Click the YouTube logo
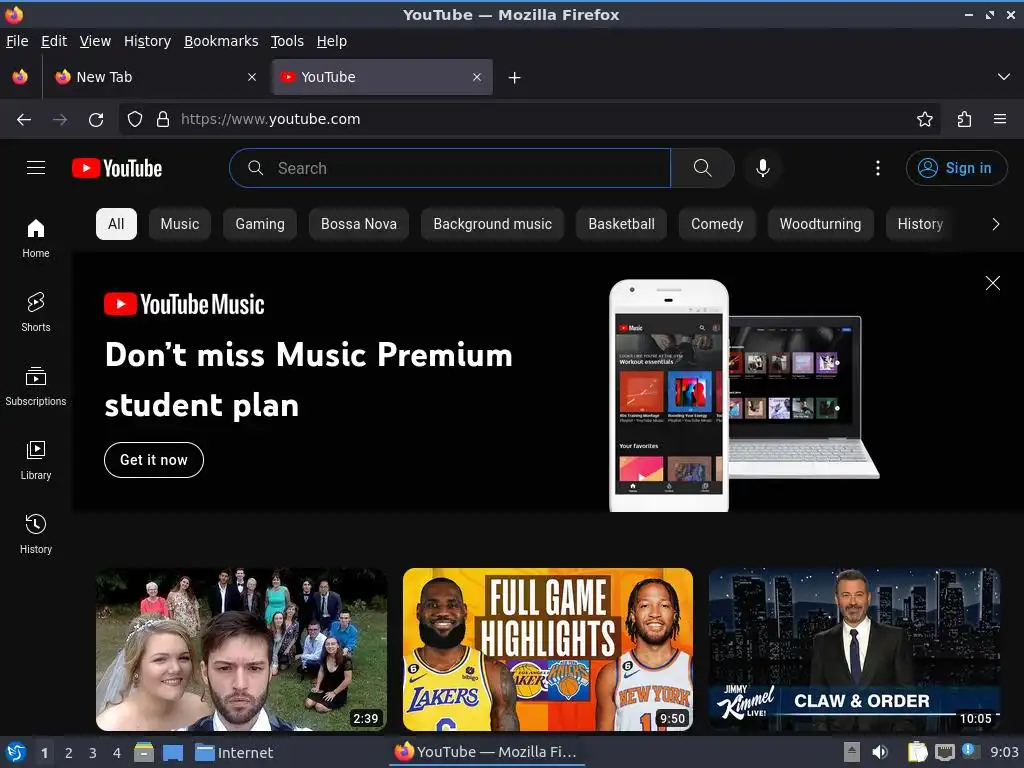This screenshot has height=768, width=1024. (x=117, y=168)
